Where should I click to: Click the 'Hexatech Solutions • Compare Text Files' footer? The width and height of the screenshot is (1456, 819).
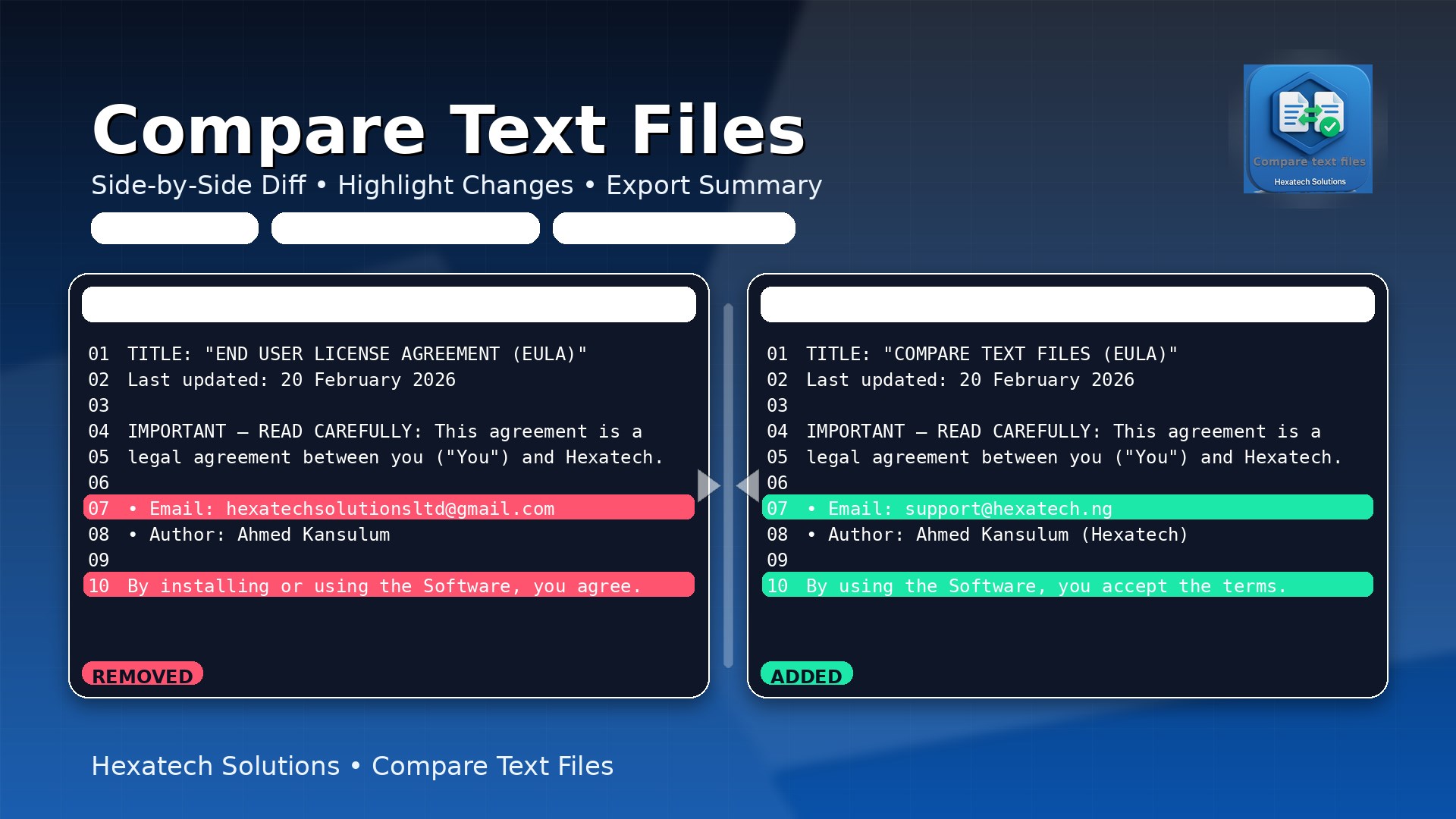click(x=352, y=766)
